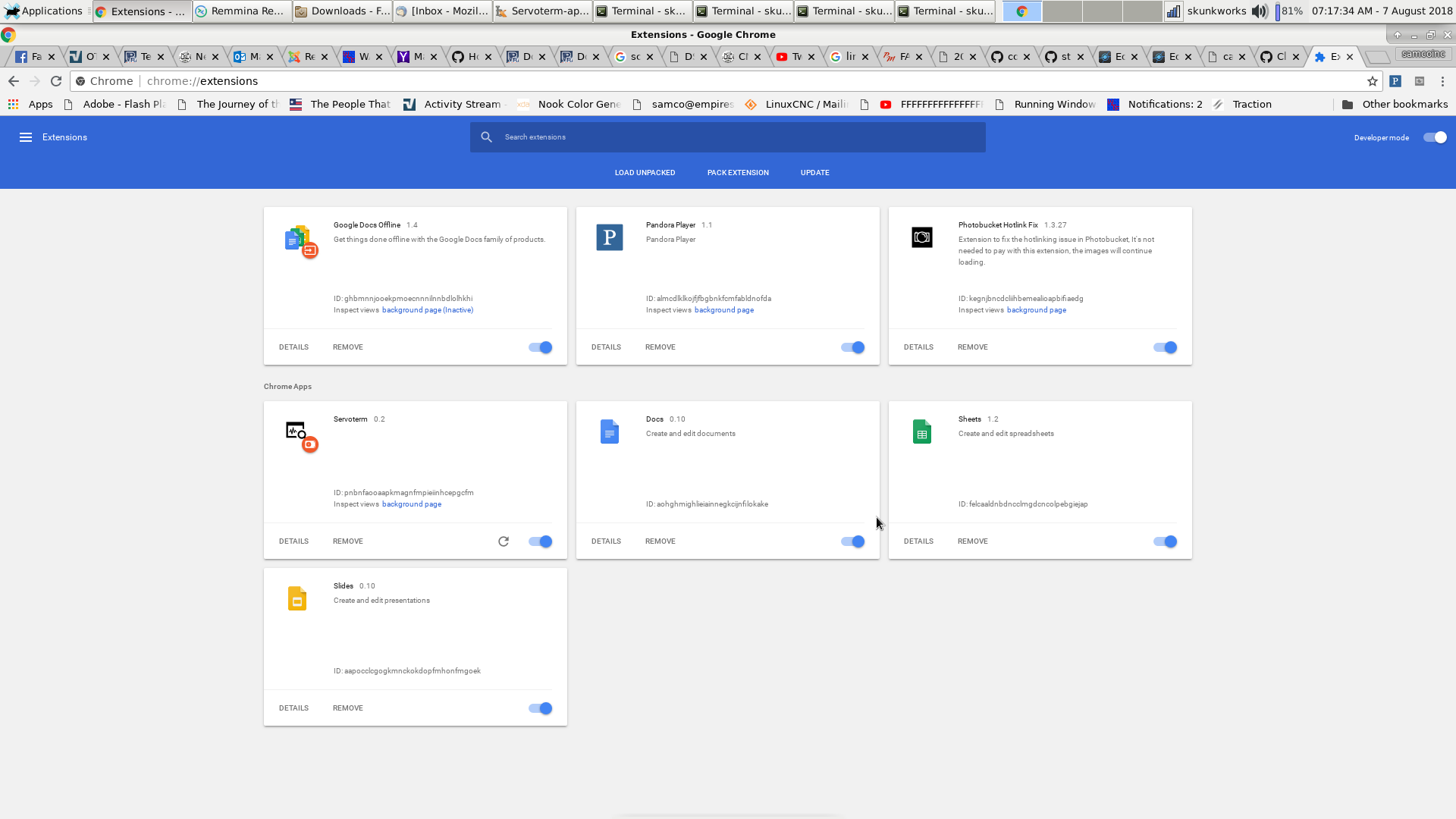The height and width of the screenshot is (819, 1456).
Task: Open LinuxCNC / Mailing bookmark
Action: 797,105
